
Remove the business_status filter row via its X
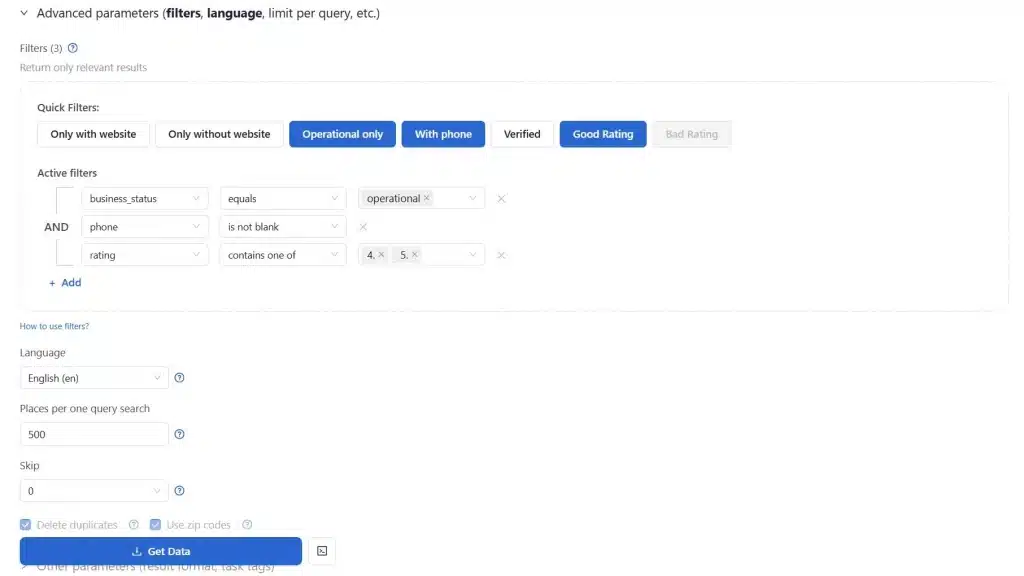point(501,198)
